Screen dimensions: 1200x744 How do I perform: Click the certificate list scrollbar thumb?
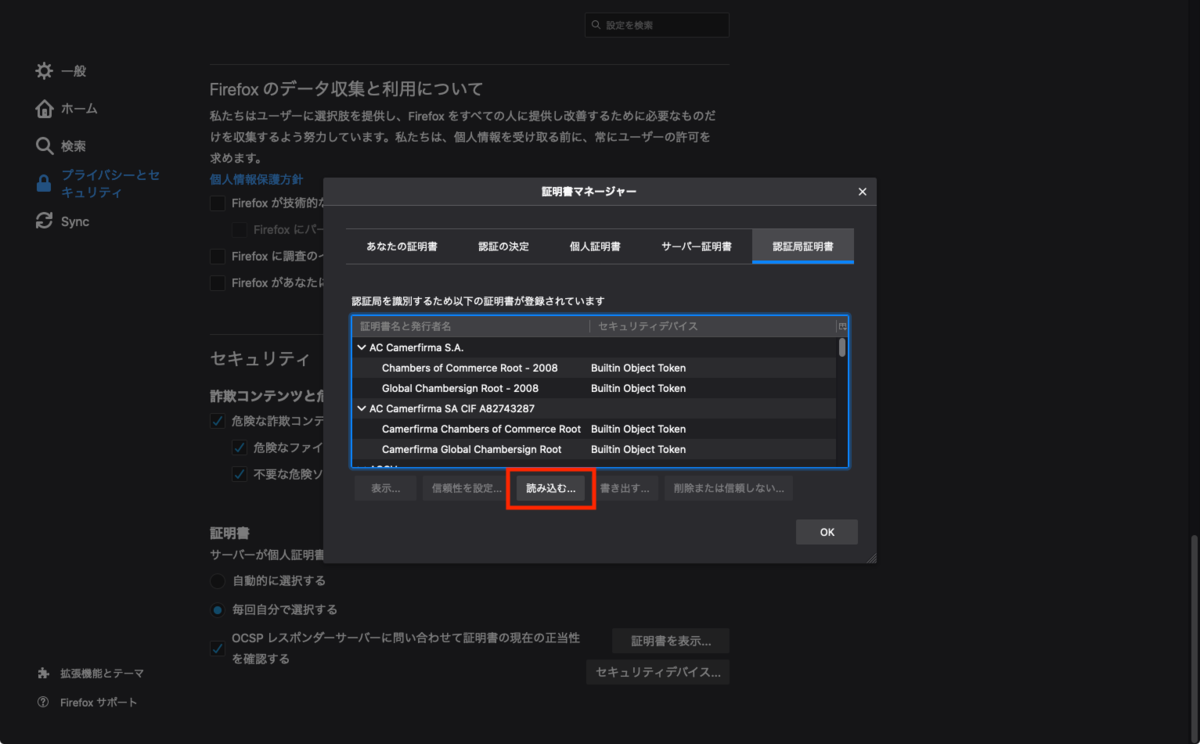(842, 348)
